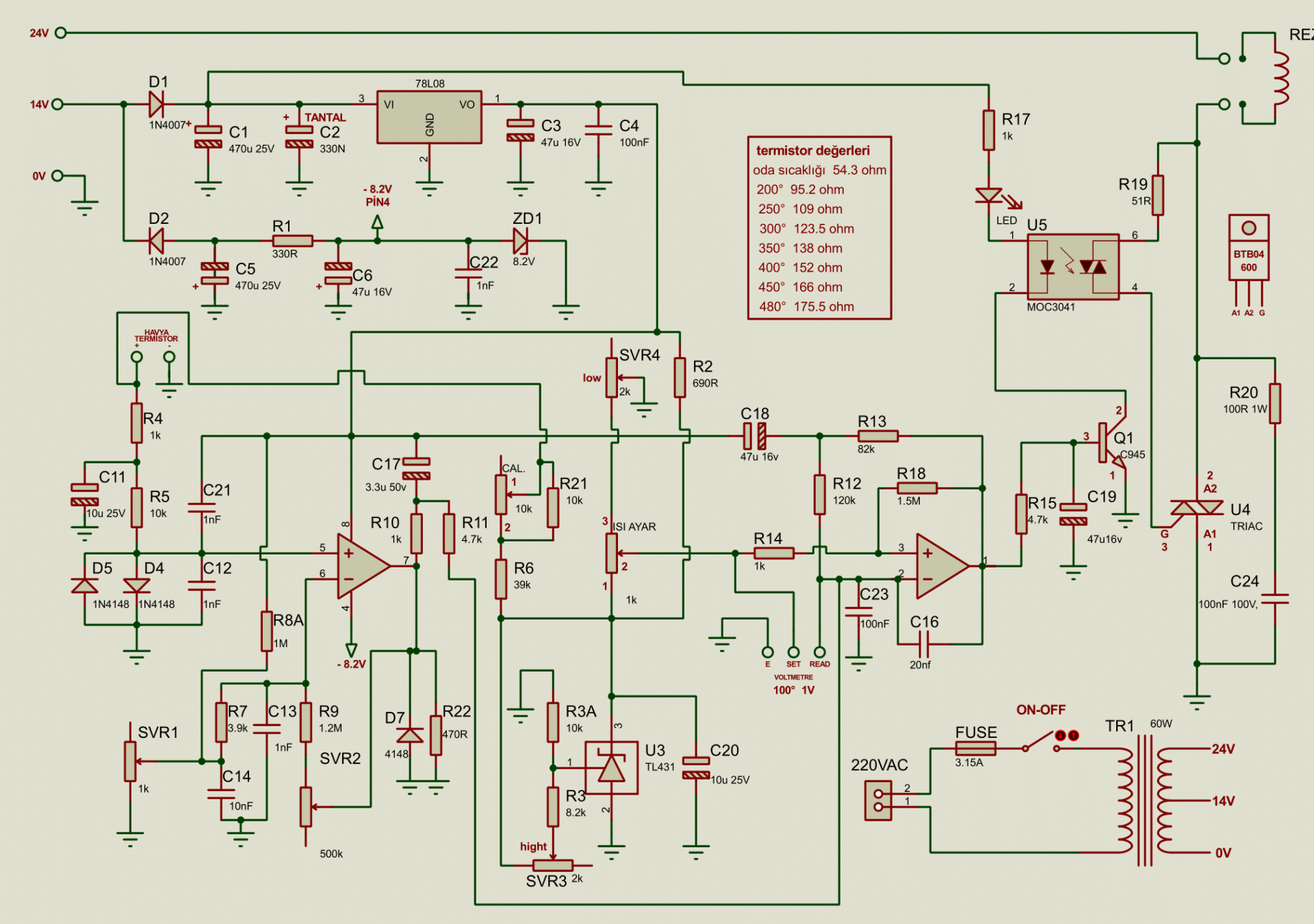Select the SVR1 1k trimmer
1314x924 pixels.
pos(130,761)
